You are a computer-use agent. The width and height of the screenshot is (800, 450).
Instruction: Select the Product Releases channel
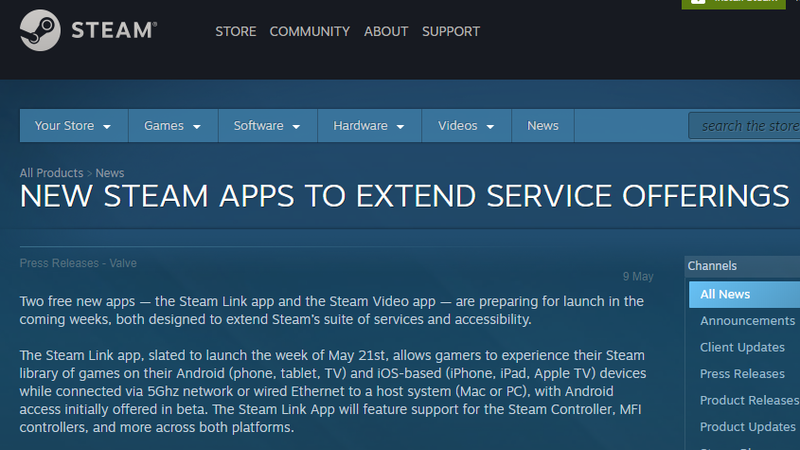tap(749, 401)
